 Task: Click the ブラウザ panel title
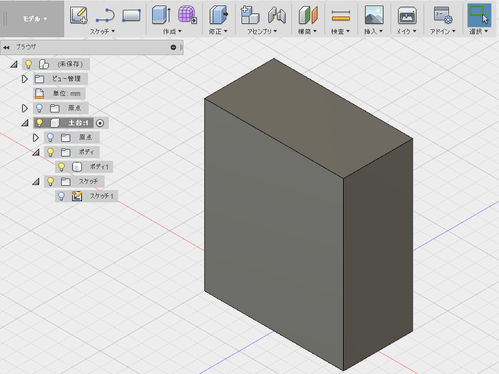click(26, 47)
